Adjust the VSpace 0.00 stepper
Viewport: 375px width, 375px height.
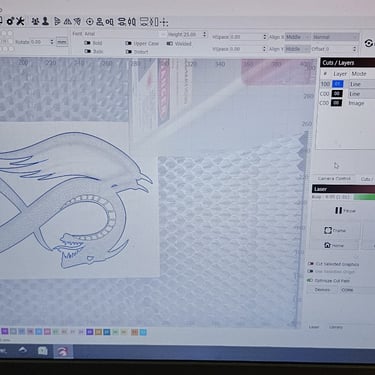(x=264, y=49)
